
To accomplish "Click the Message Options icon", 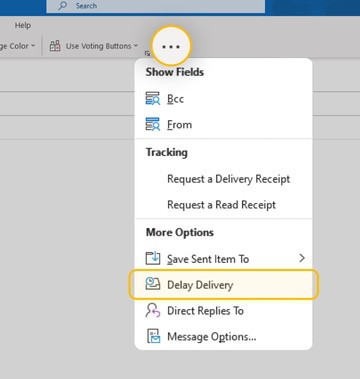I will (x=153, y=336).
